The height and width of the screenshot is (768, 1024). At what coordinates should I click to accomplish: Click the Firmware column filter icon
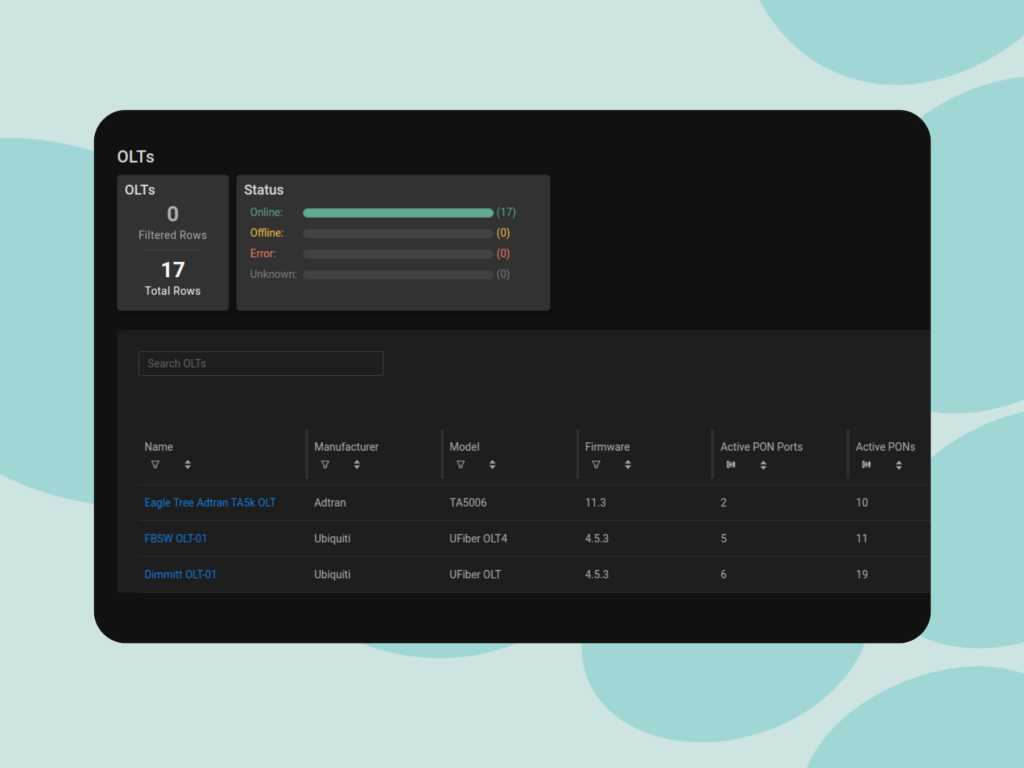(x=596, y=465)
